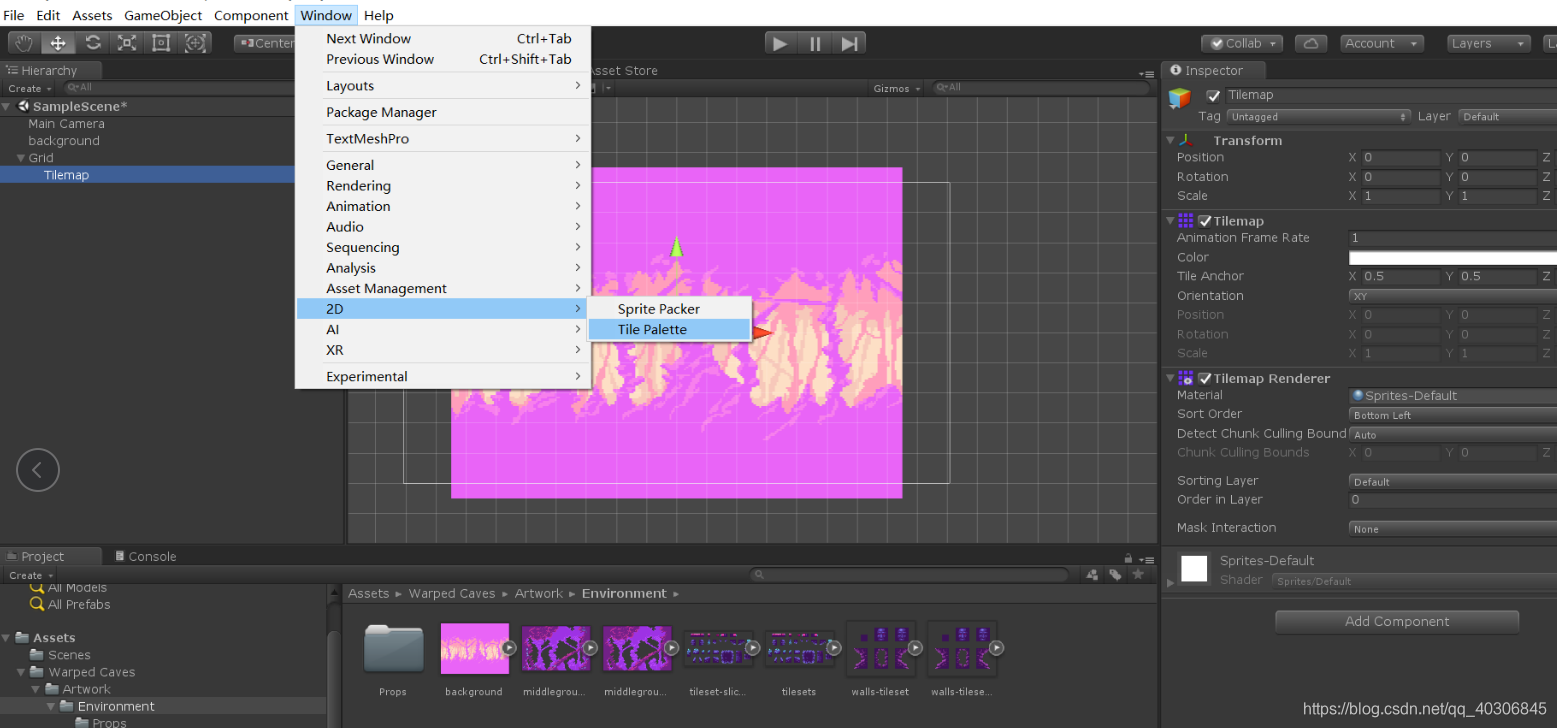Image resolution: width=1557 pixels, height=728 pixels.
Task: Choose Tile Palette from 2D submenu
Action: (669, 330)
